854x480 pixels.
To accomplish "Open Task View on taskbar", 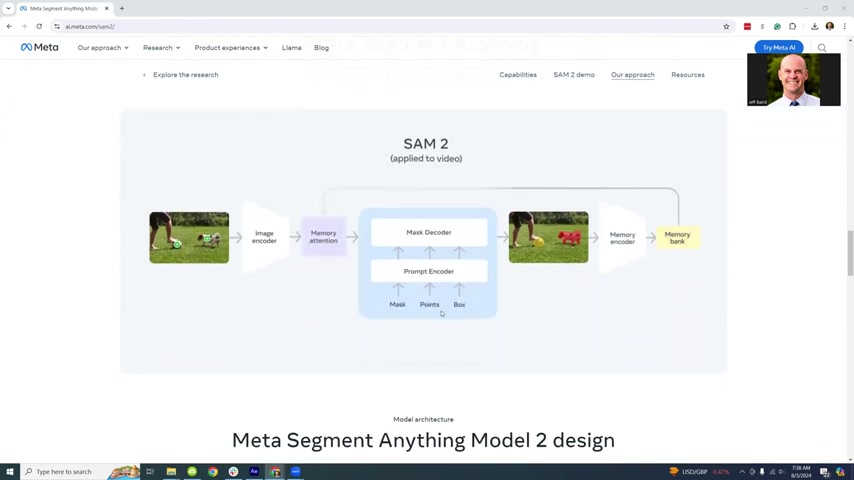I will pos(150,472).
